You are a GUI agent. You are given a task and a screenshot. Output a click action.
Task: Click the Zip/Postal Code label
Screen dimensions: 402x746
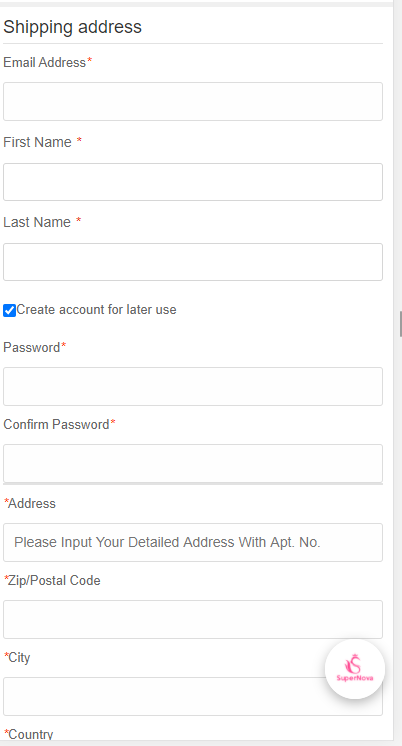point(52,580)
